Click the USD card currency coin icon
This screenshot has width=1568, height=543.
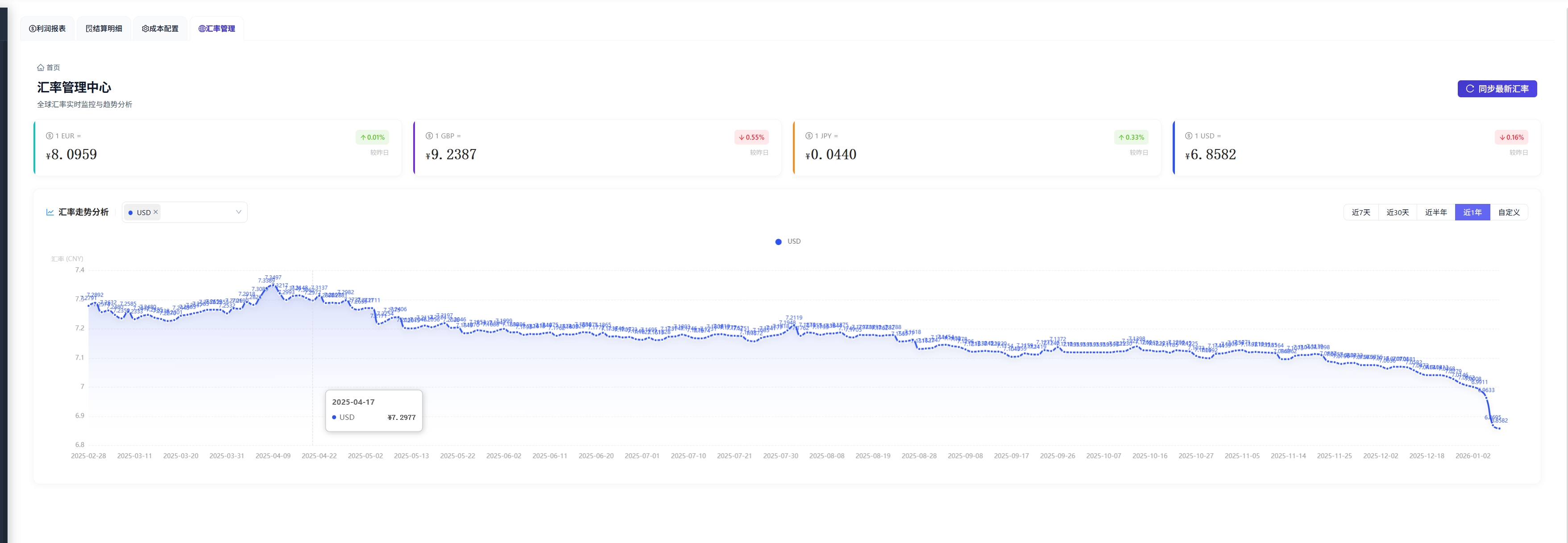(1188, 136)
